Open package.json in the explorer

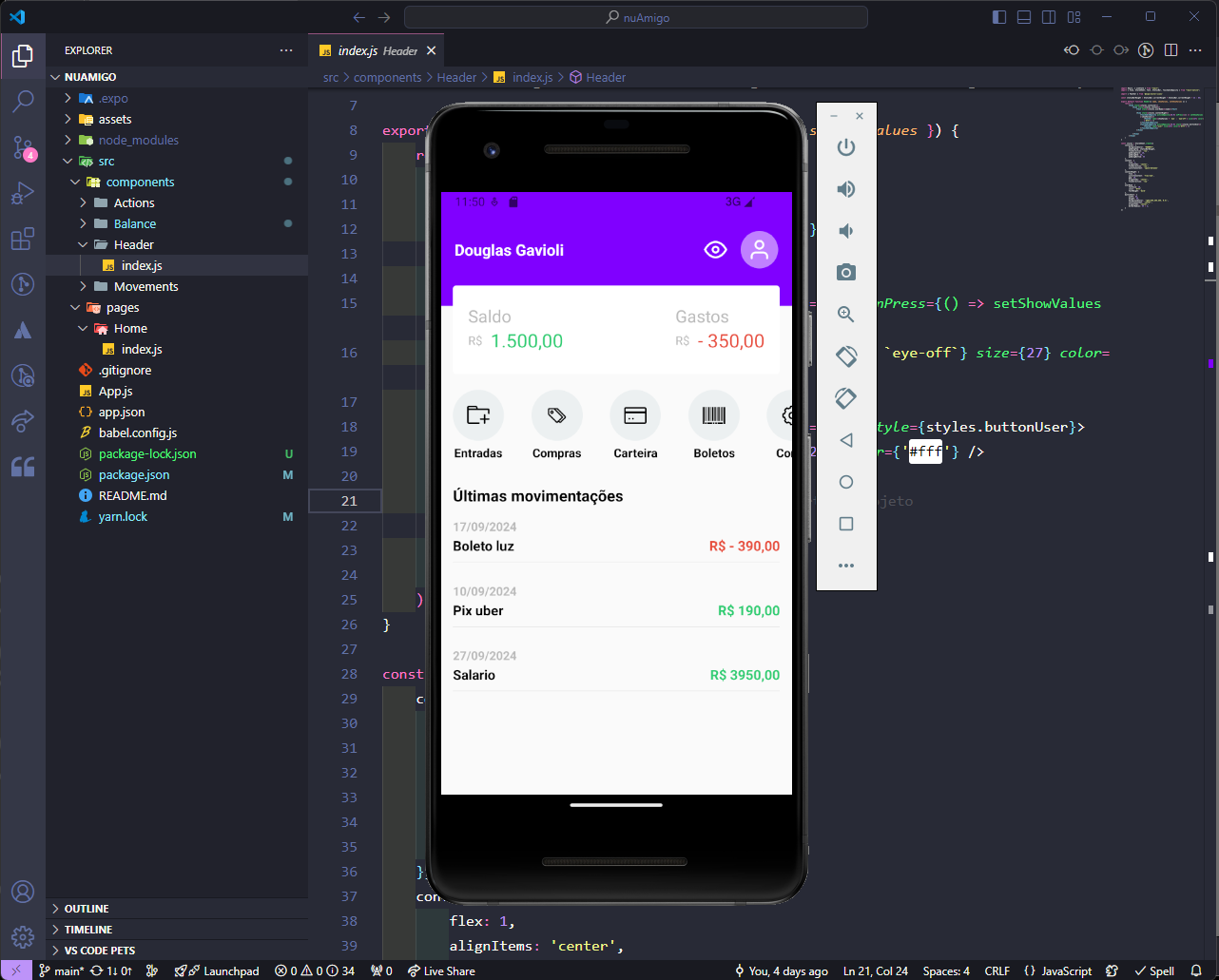point(134,474)
